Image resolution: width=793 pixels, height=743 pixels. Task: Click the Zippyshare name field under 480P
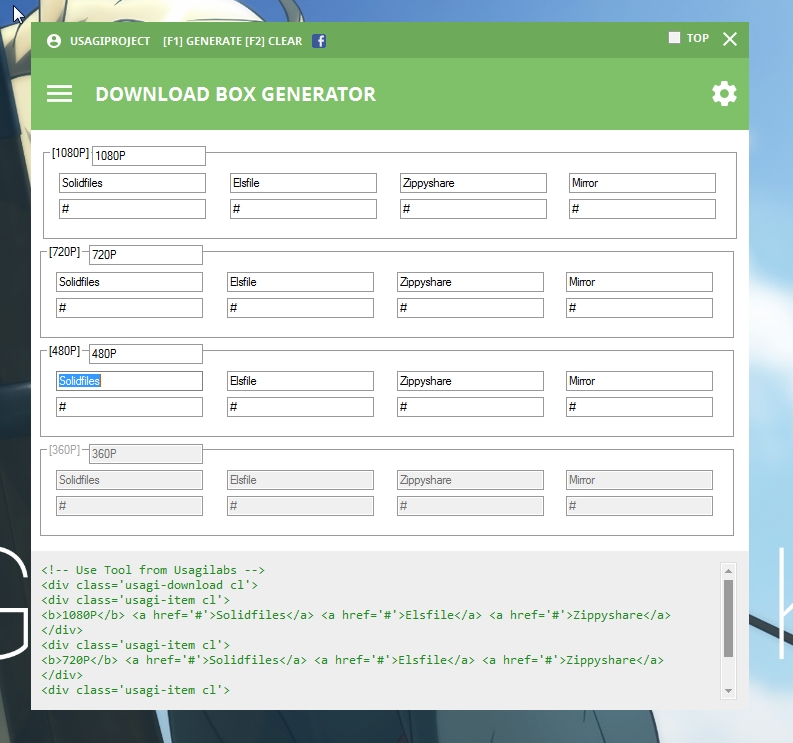pyautogui.click(x=470, y=381)
